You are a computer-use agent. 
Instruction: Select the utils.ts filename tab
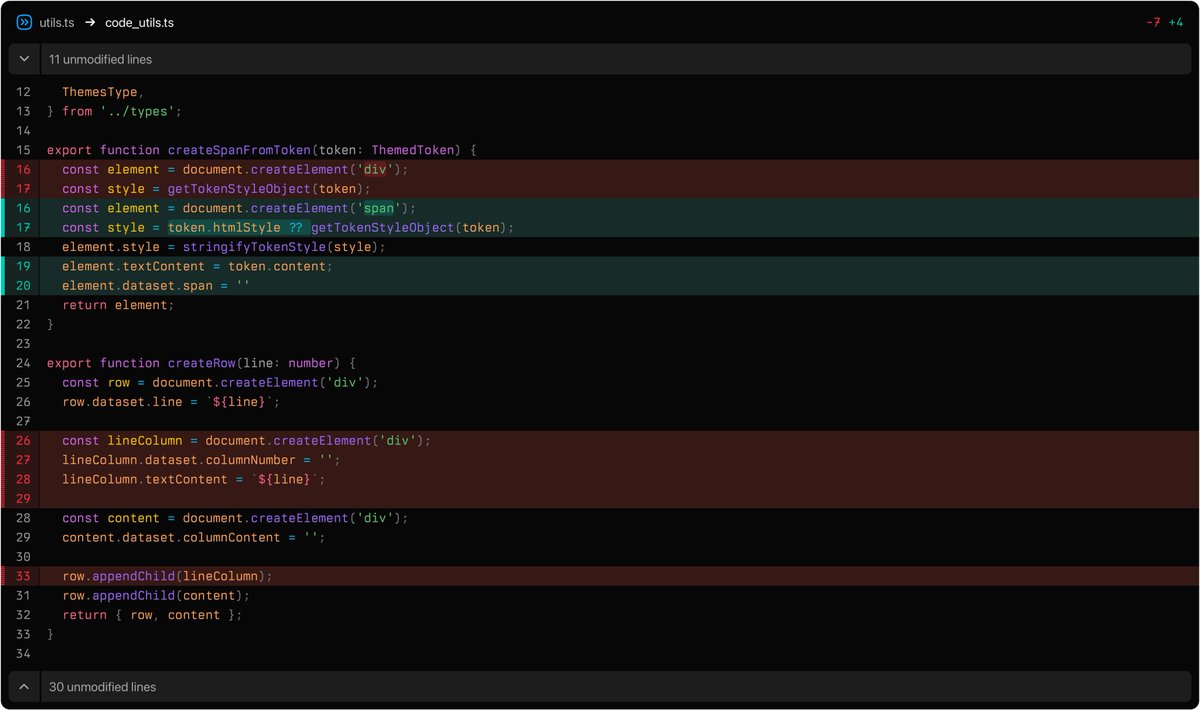coord(56,22)
